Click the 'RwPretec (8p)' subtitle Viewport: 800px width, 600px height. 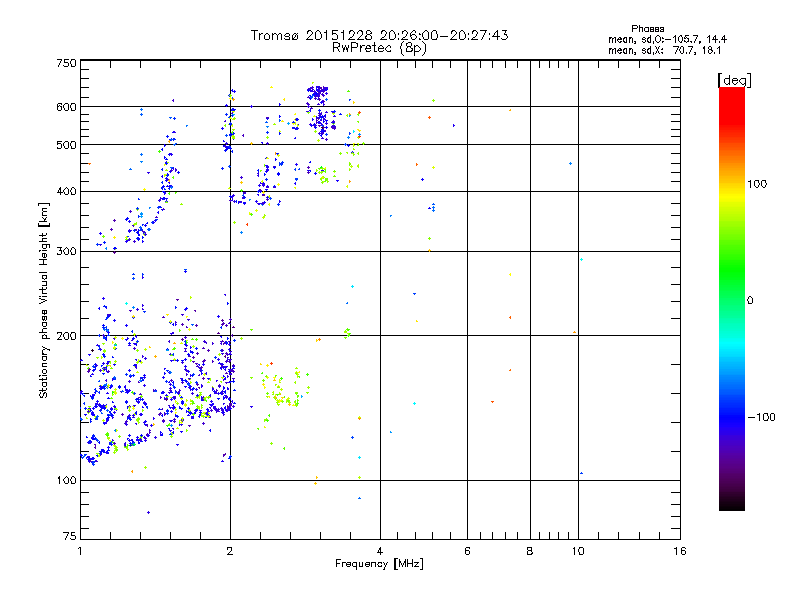pos(379,48)
